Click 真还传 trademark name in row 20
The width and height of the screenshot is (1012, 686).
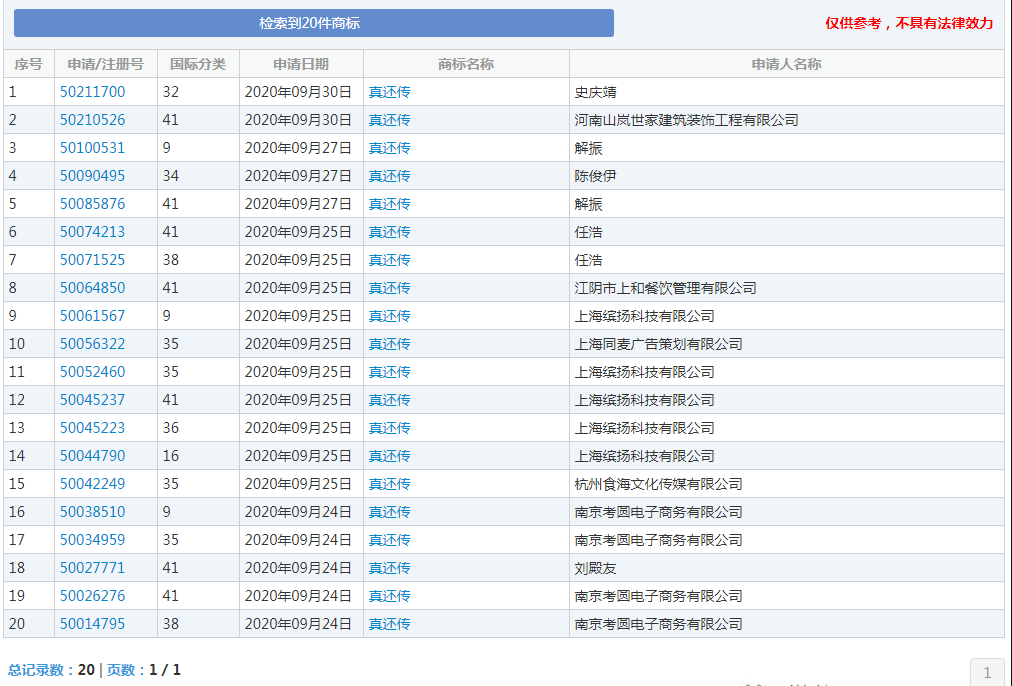point(389,624)
